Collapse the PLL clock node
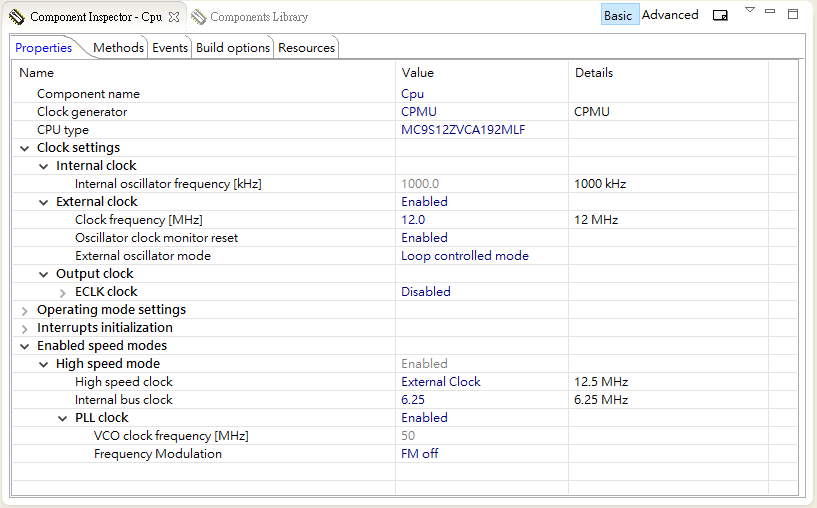817x508 pixels. pos(63,418)
